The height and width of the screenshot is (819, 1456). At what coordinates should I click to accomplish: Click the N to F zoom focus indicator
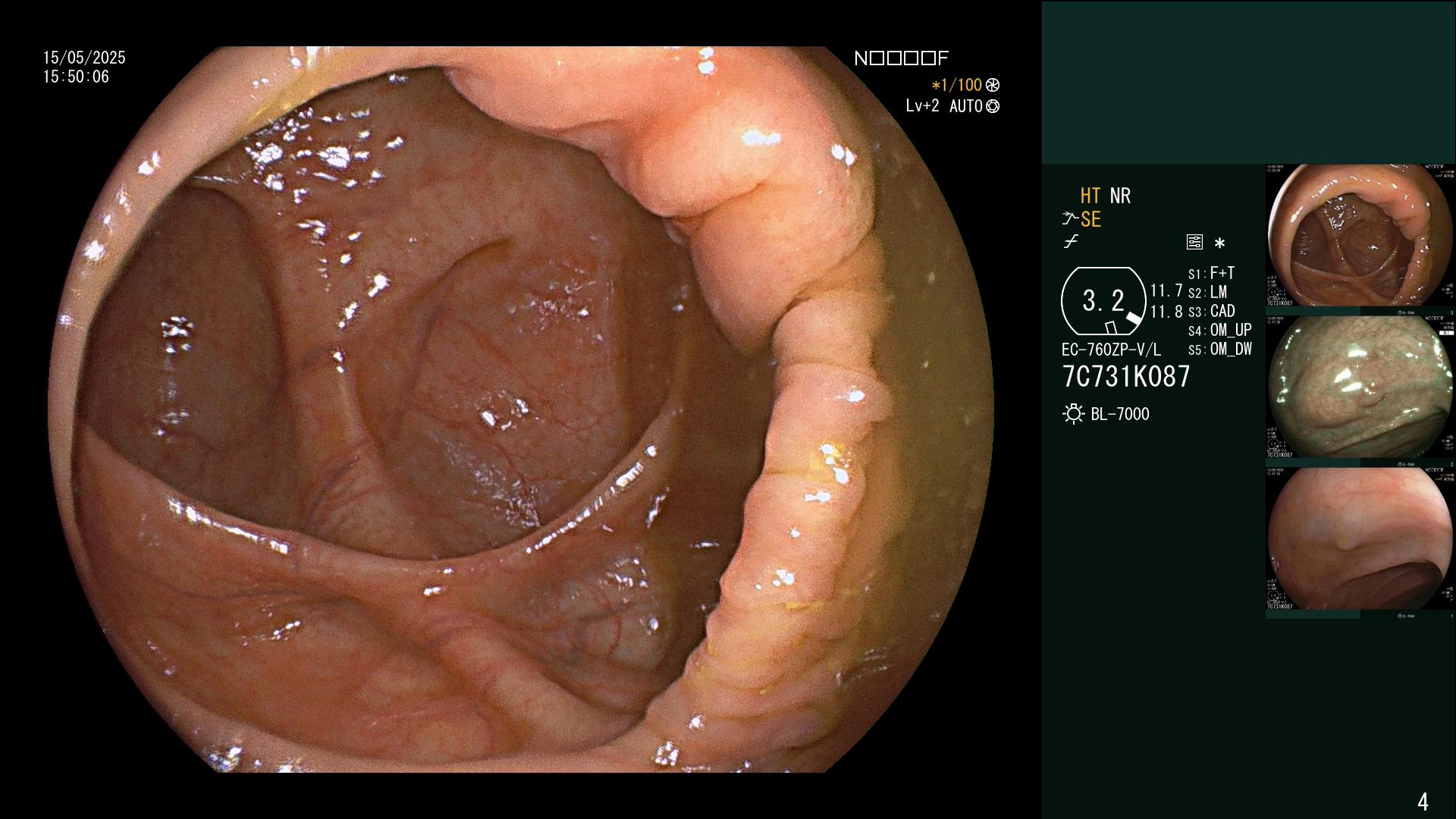tap(901, 58)
